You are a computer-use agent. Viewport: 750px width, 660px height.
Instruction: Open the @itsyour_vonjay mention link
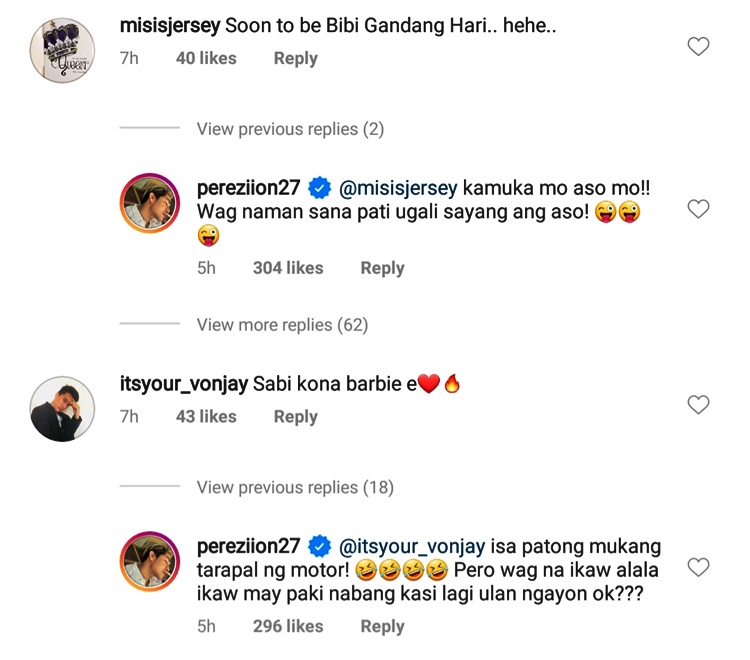click(413, 546)
